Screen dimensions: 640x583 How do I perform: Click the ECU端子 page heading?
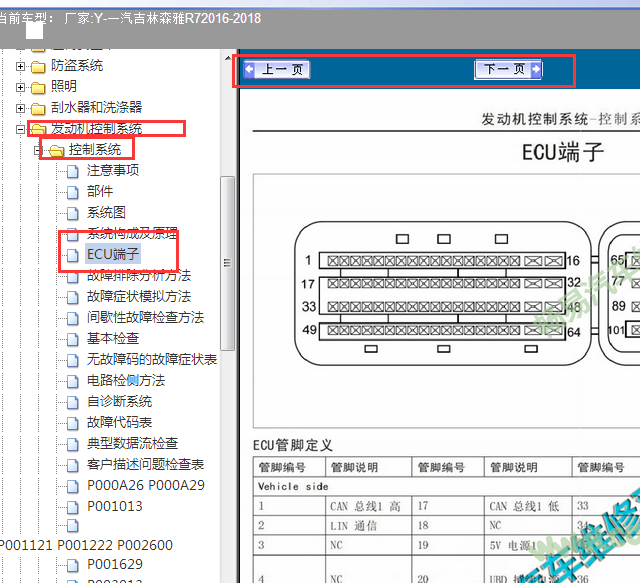(563, 152)
